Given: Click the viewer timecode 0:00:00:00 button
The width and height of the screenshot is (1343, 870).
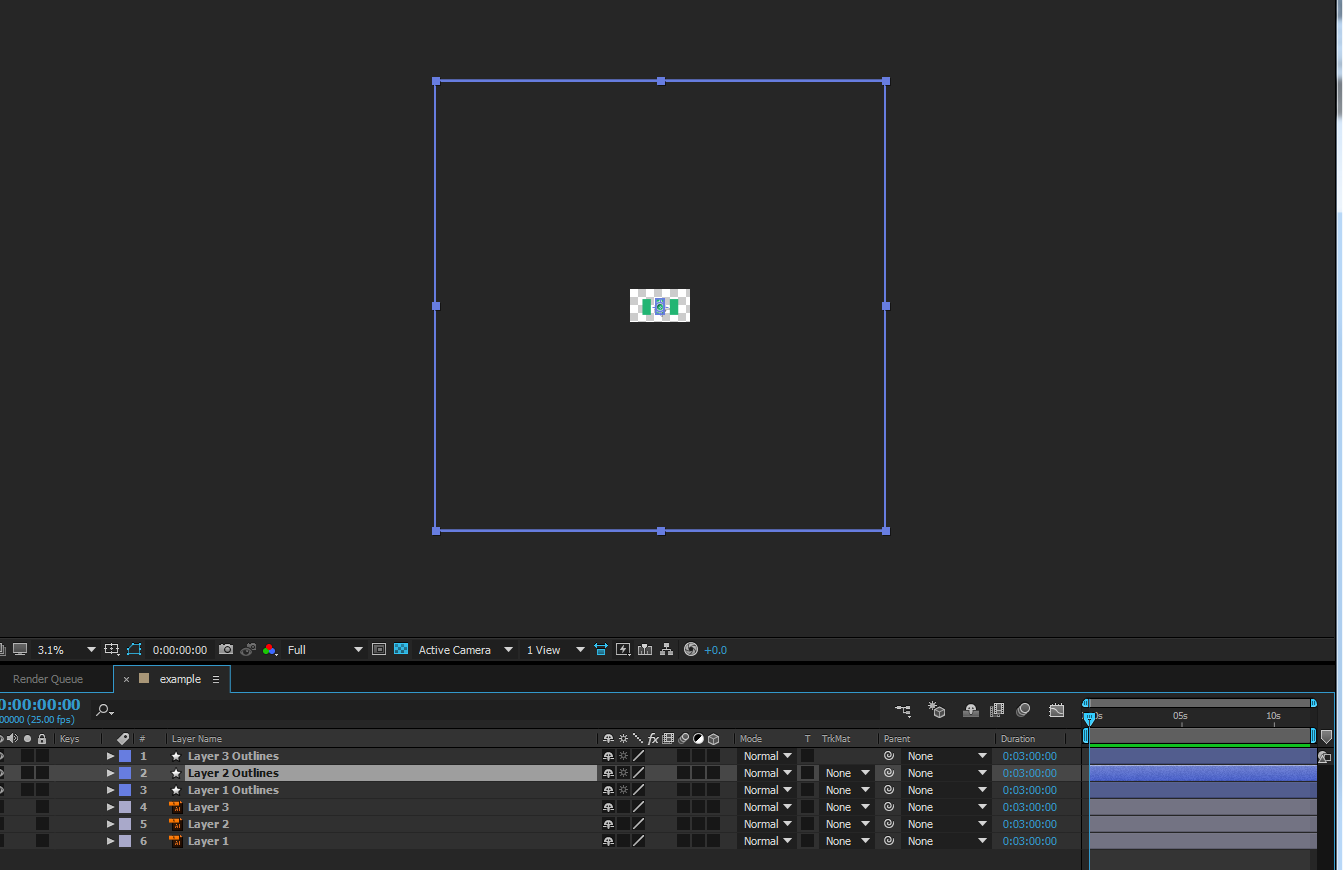Looking at the screenshot, I should click(180, 649).
